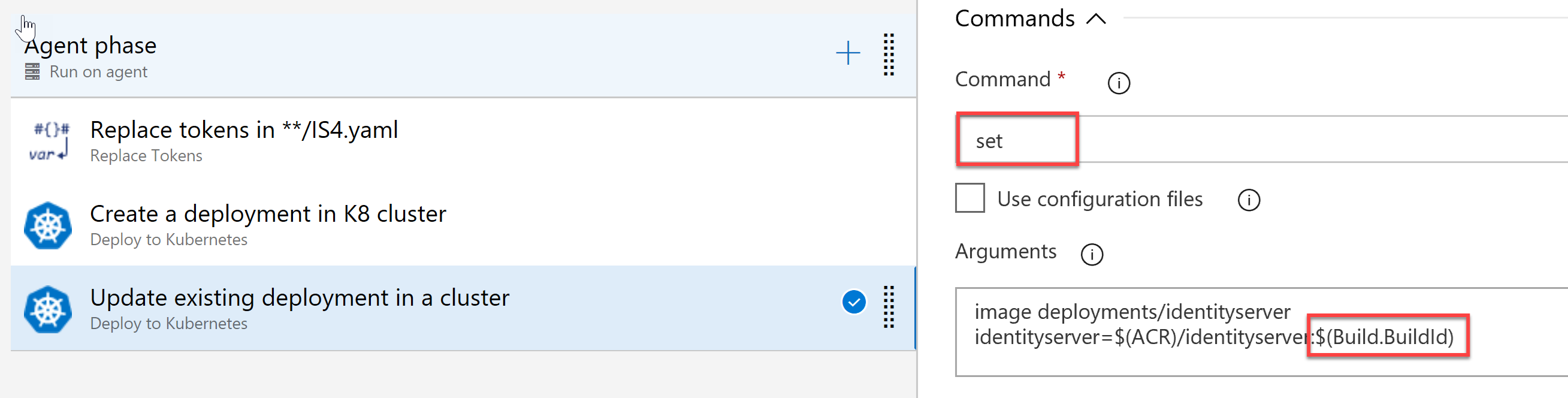Open the Command combo box with set
The image size is (1568, 398).
point(1261,140)
